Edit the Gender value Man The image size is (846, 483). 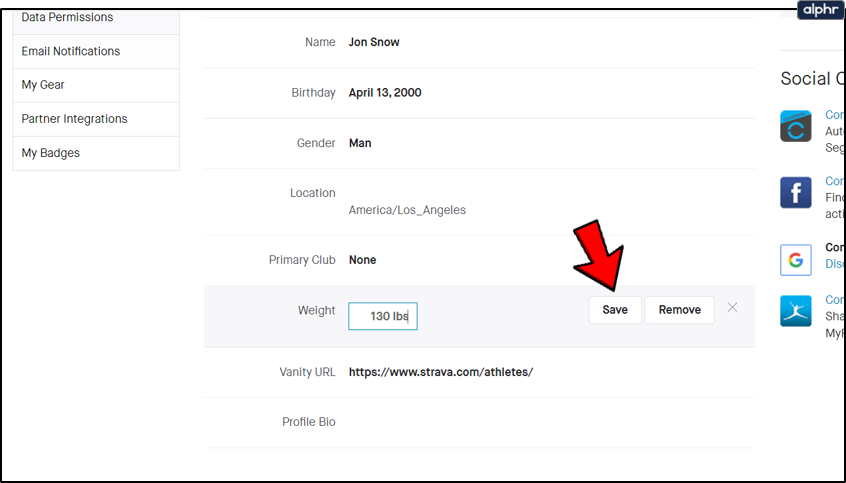(x=360, y=143)
